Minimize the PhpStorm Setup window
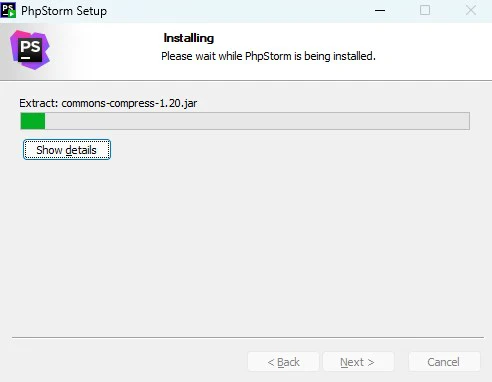492x382 pixels. (x=380, y=10)
